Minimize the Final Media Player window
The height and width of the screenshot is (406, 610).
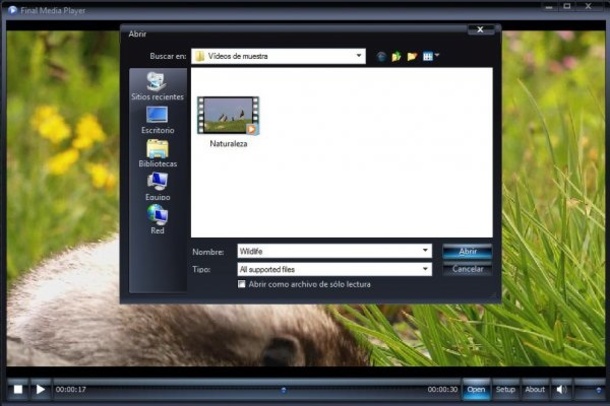tap(549, 7)
